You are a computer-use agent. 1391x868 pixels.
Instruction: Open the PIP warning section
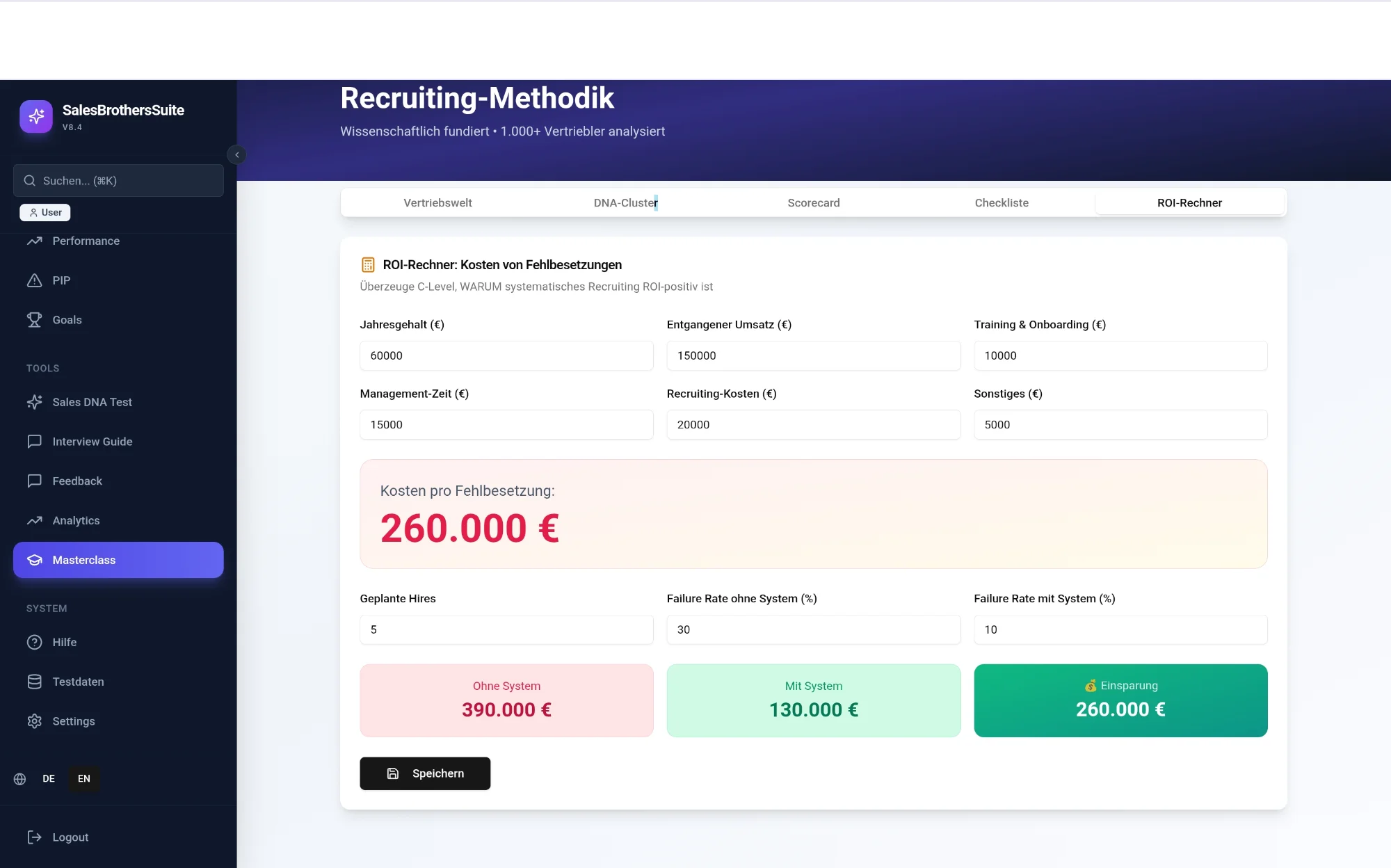[x=61, y=280]
